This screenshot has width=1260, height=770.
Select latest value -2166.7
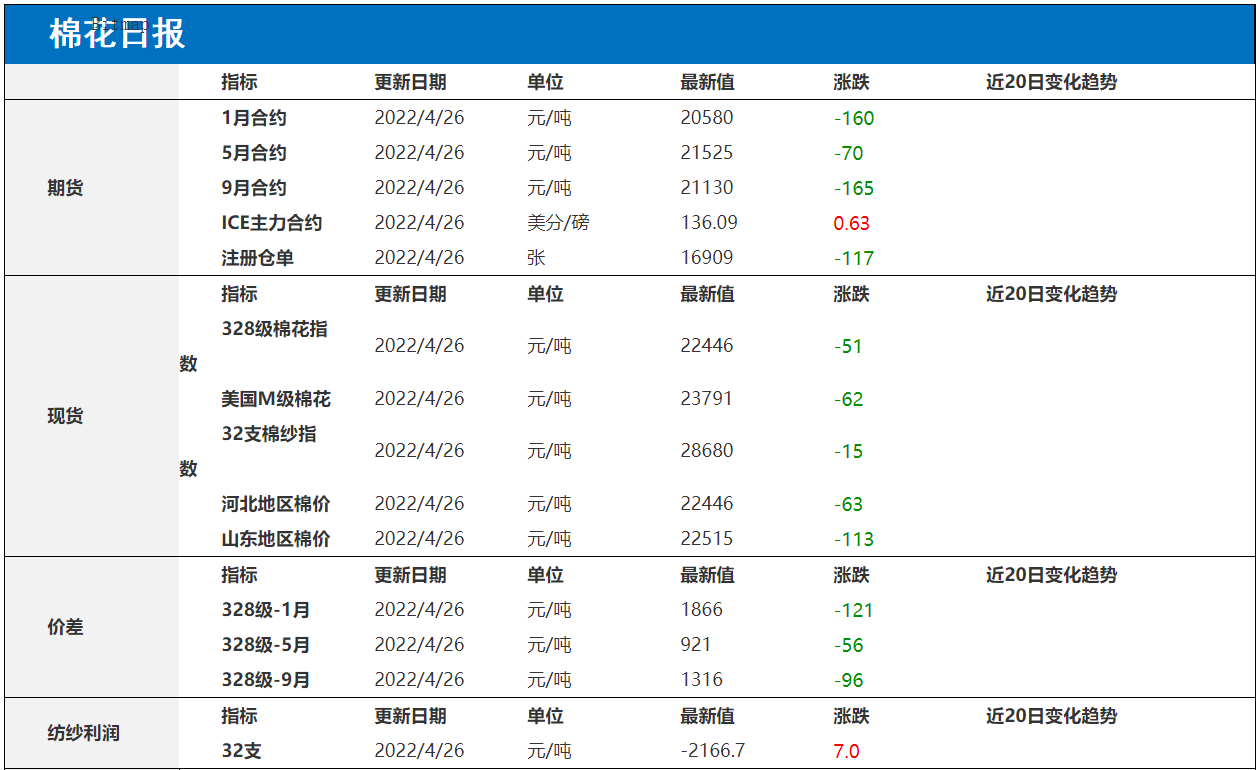click(713, 751)
